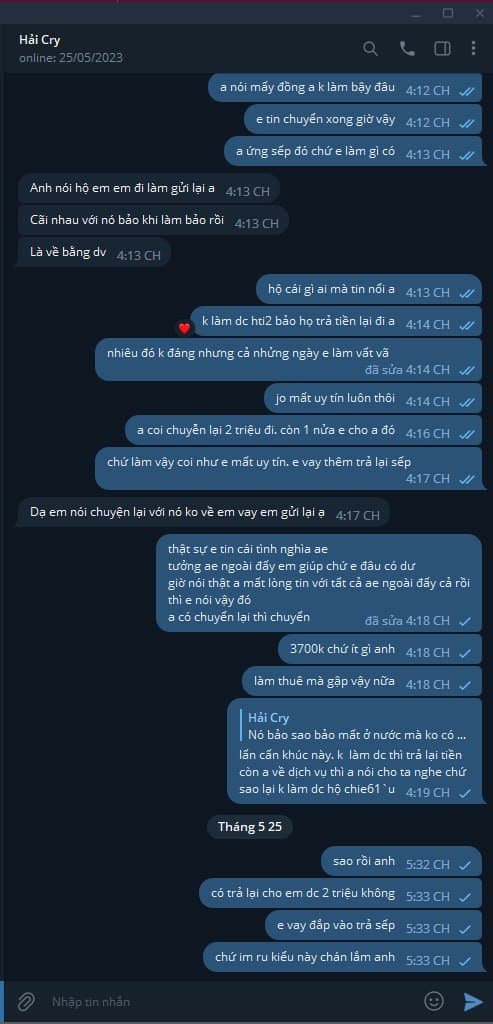Attach a file with the paperclip icon
Screen dimensions: 493x1024
pos(25,1001)
